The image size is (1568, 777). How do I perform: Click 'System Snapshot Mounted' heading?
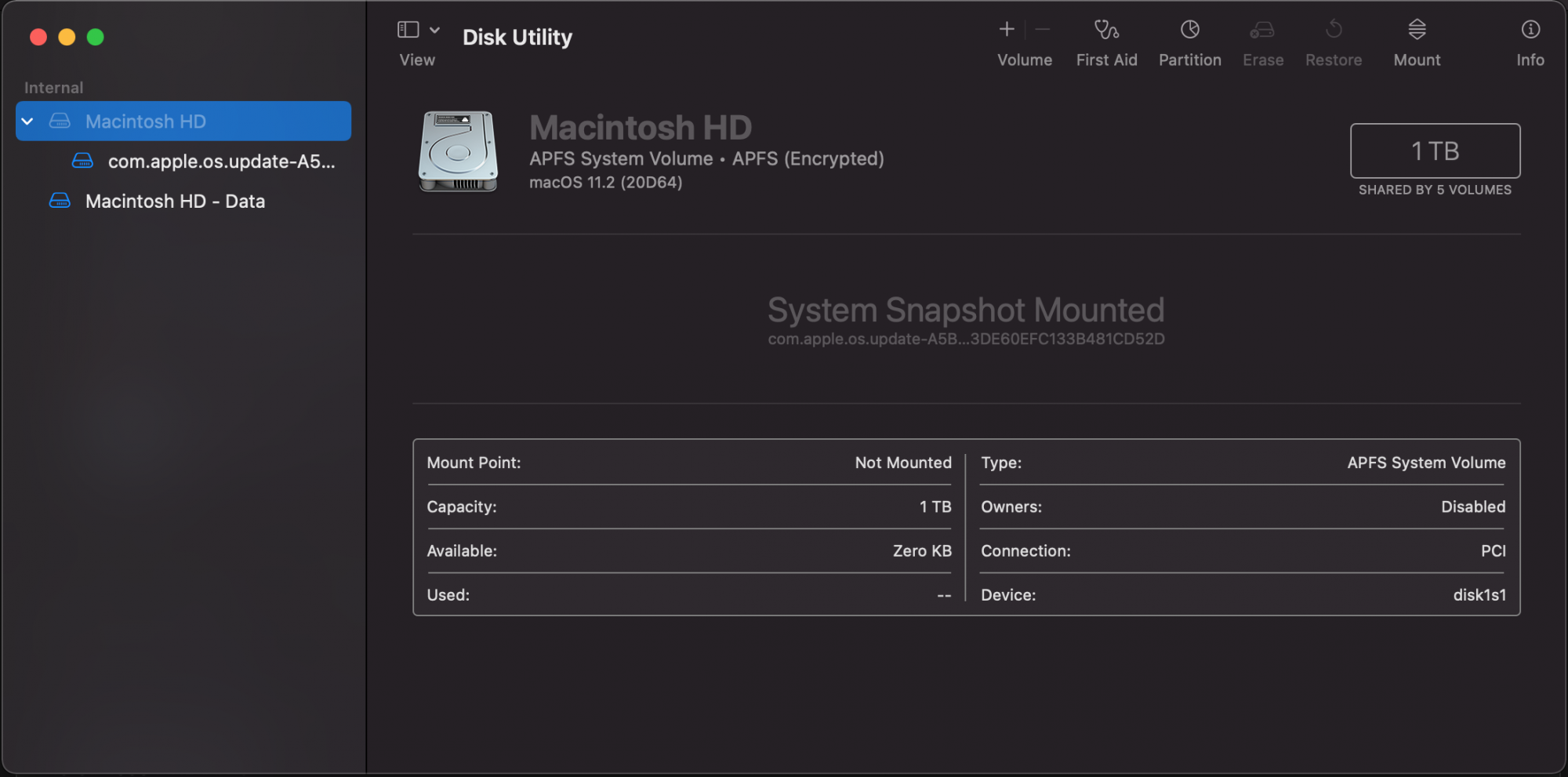tap(966, 310)
